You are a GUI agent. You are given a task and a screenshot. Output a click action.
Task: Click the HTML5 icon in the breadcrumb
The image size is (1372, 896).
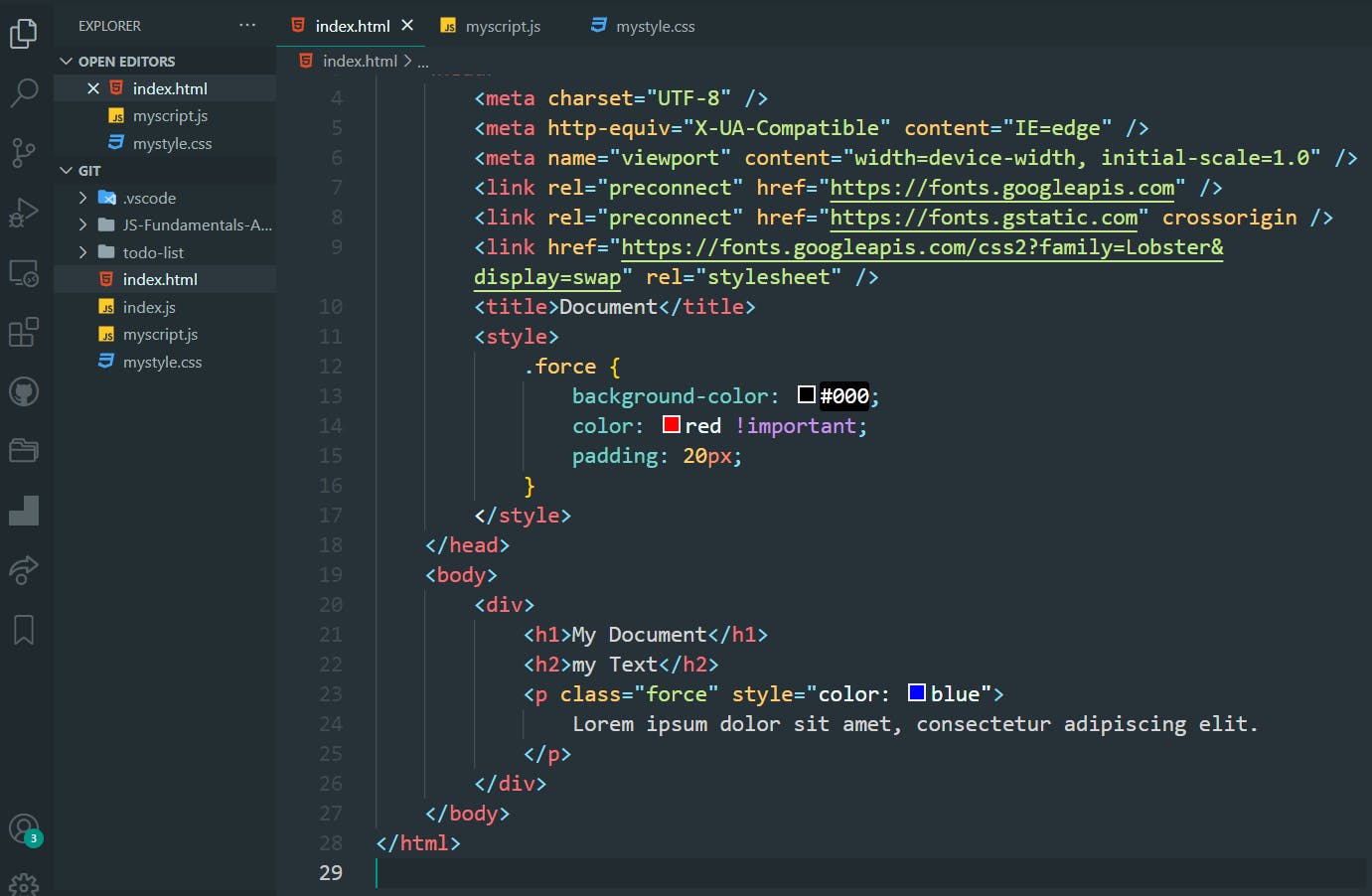[x=306, y=61]
